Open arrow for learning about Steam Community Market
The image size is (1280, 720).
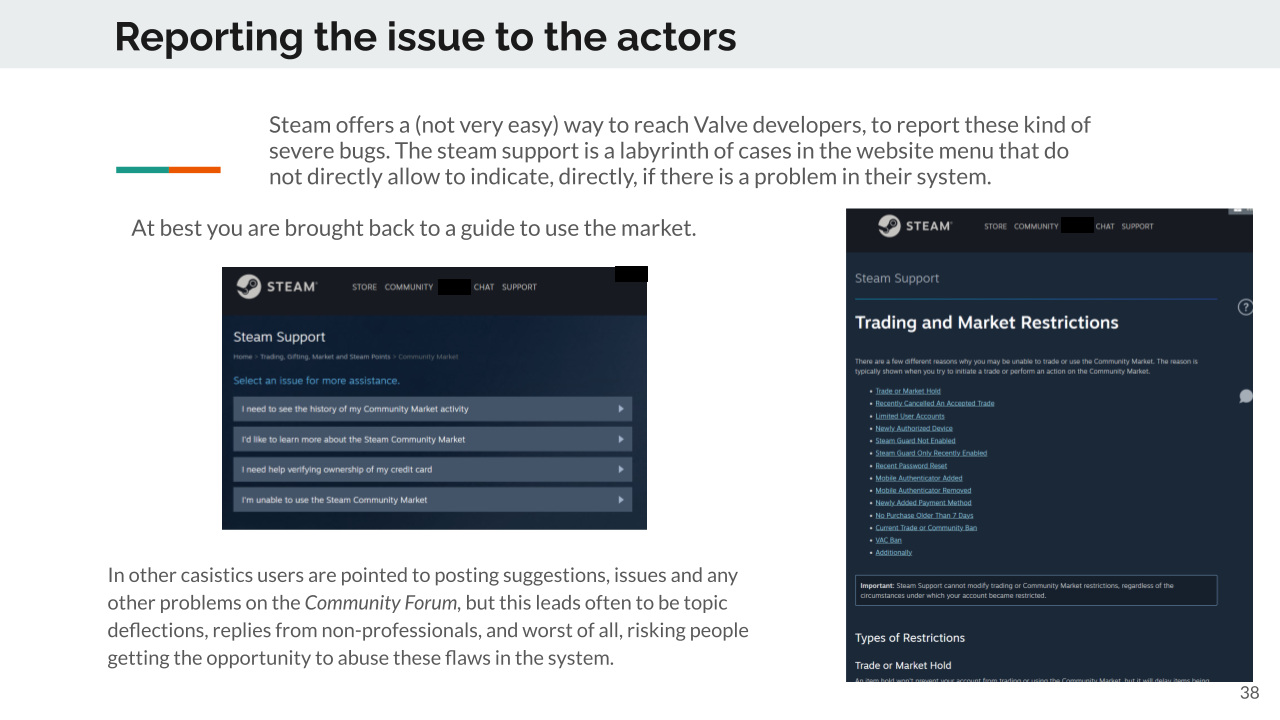[x=620, y=439]
